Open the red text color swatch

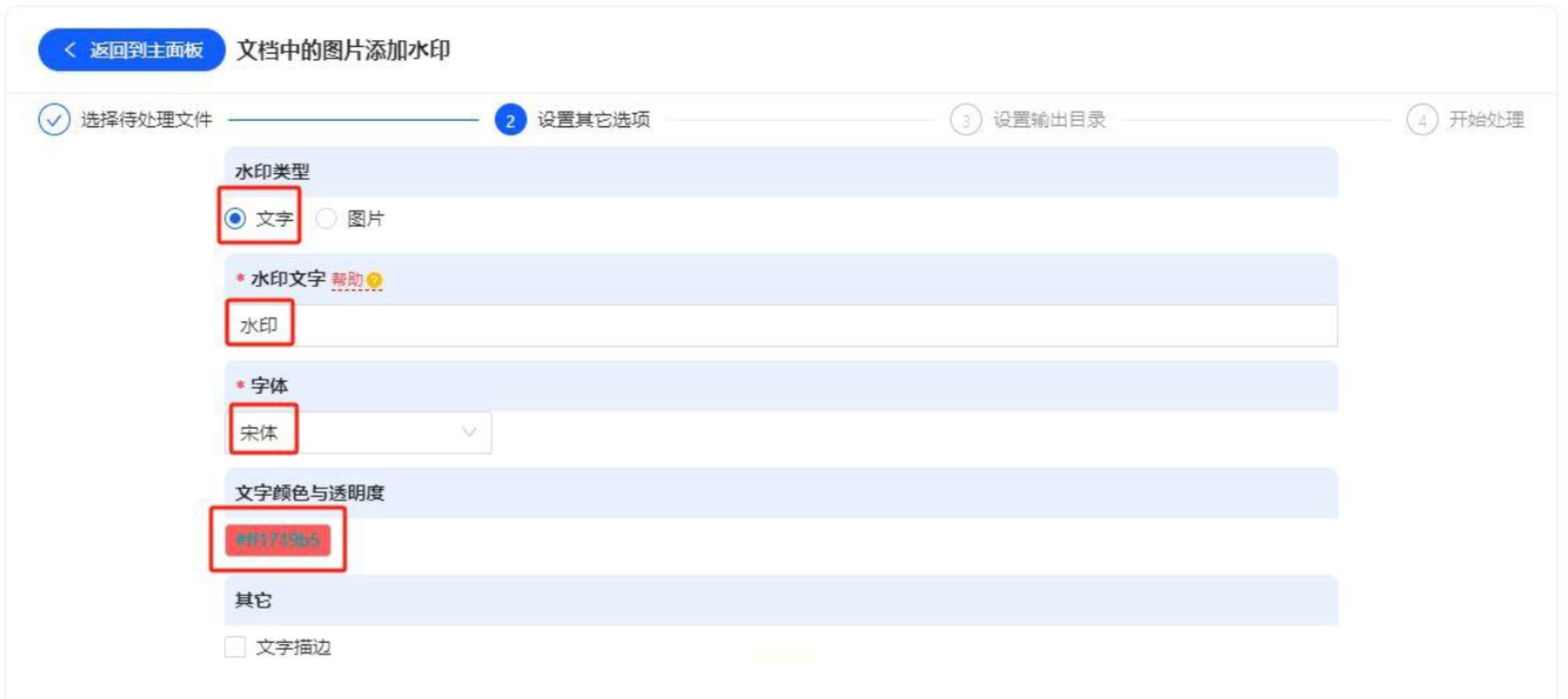point(277,540)
